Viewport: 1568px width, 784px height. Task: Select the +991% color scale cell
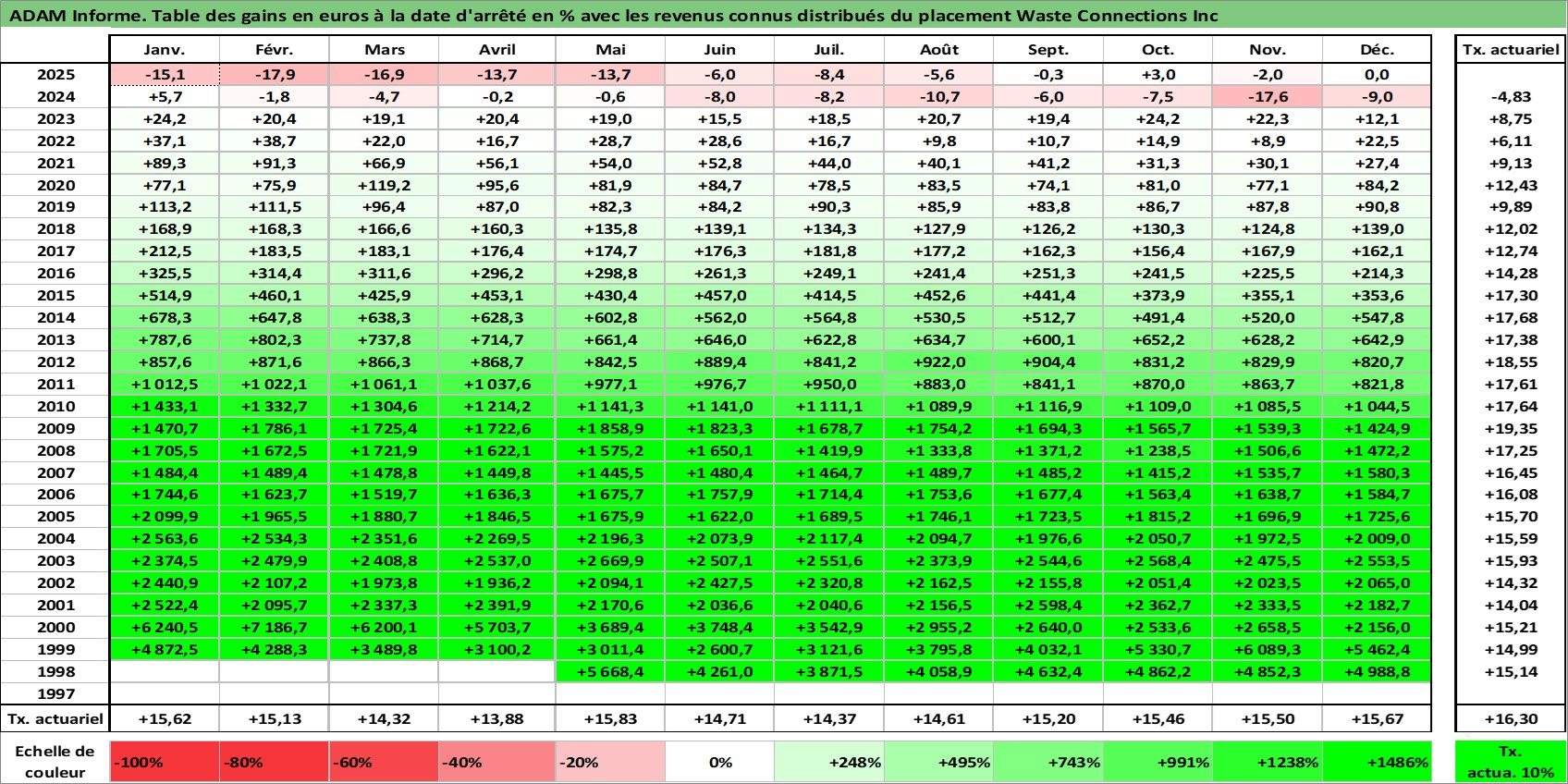pyautogui.click(x=1158, y=762)
